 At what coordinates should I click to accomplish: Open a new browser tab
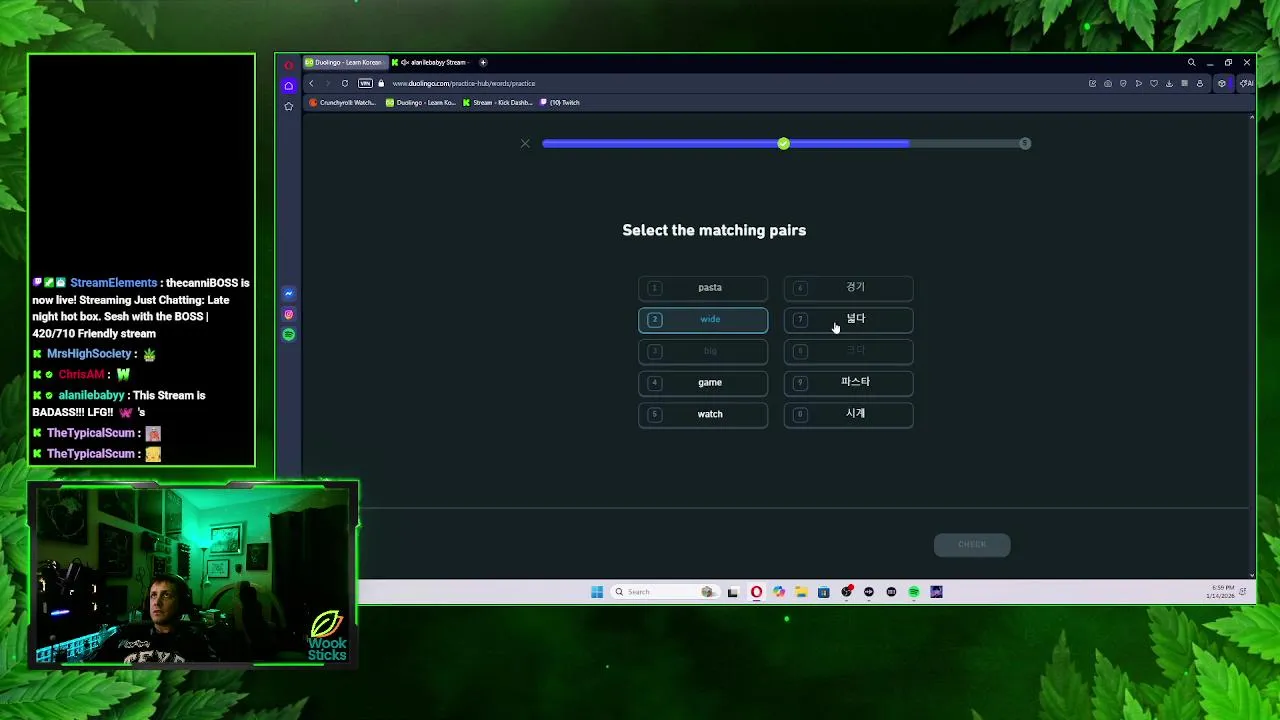483,62
